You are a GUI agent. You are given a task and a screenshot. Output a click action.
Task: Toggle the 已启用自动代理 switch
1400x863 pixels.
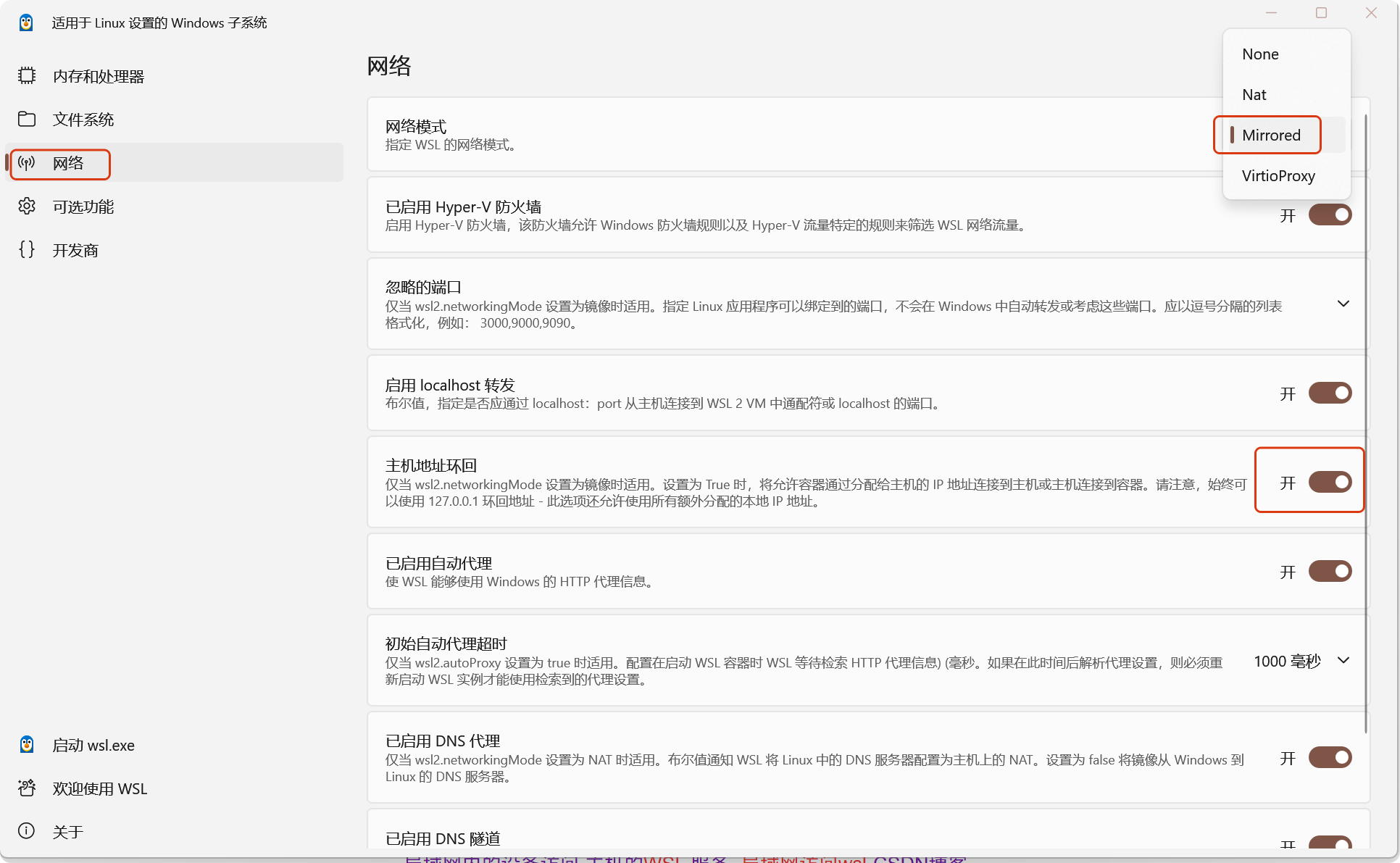coord(1330,572)
